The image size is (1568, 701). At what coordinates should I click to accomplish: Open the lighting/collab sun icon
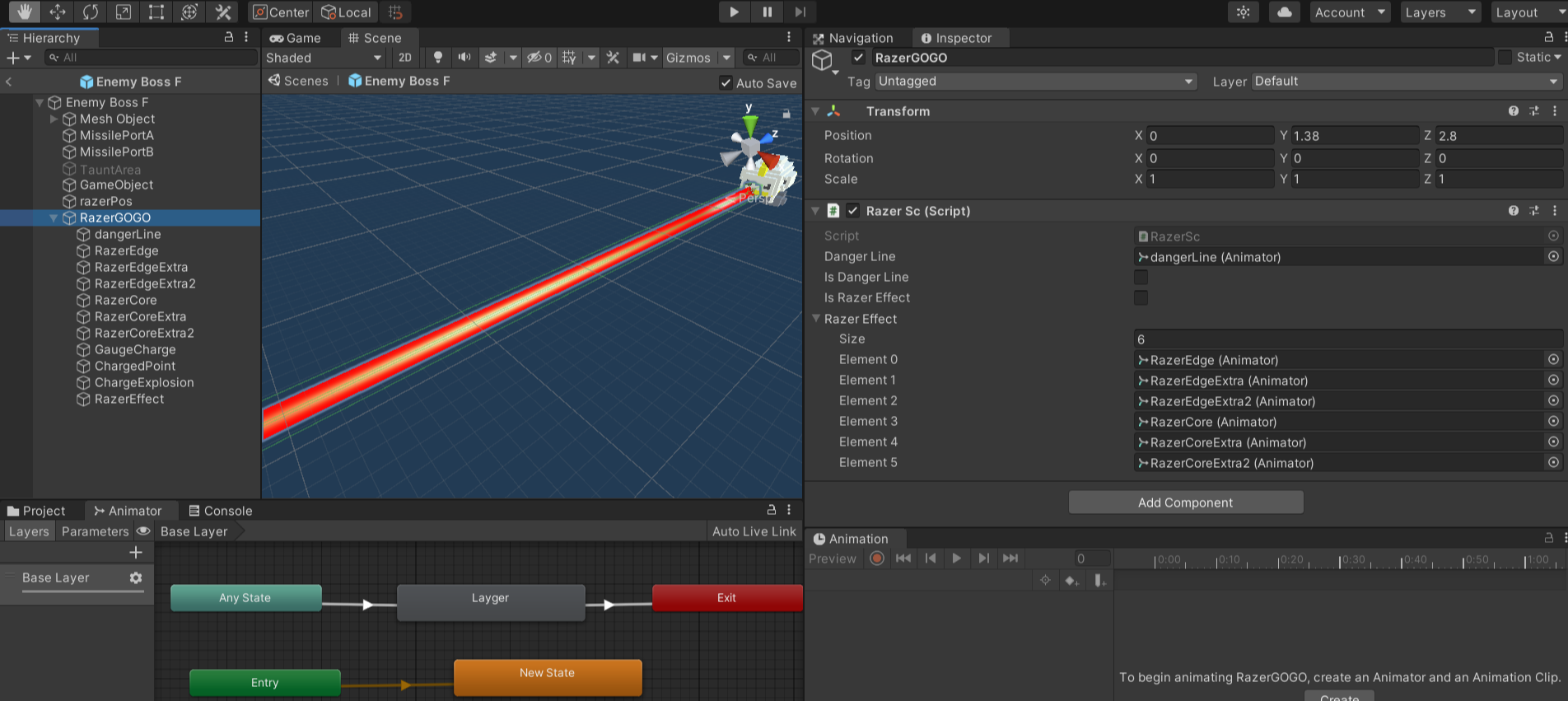pos(1244,12)
